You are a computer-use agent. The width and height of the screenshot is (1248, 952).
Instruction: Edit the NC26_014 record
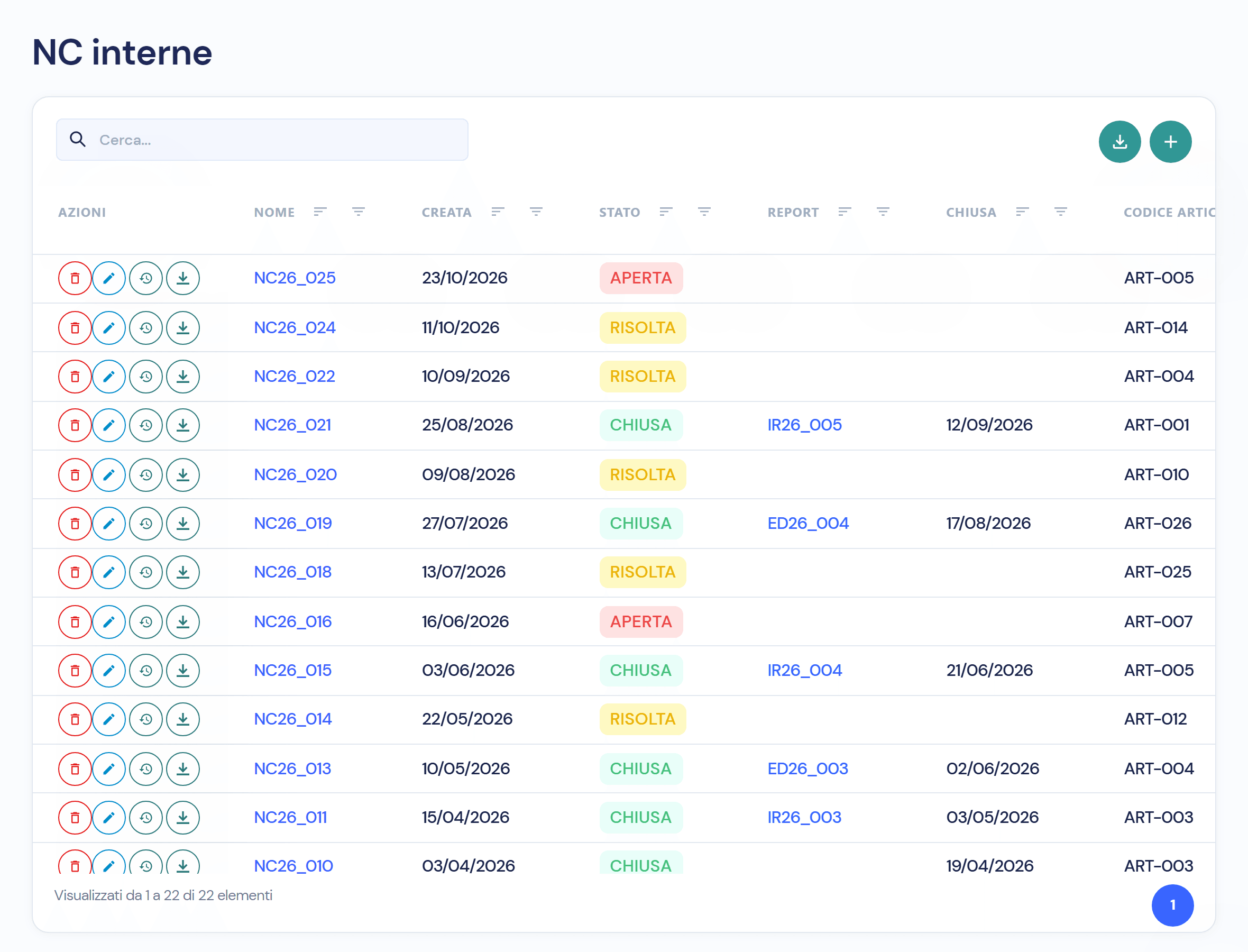(109, 720)
